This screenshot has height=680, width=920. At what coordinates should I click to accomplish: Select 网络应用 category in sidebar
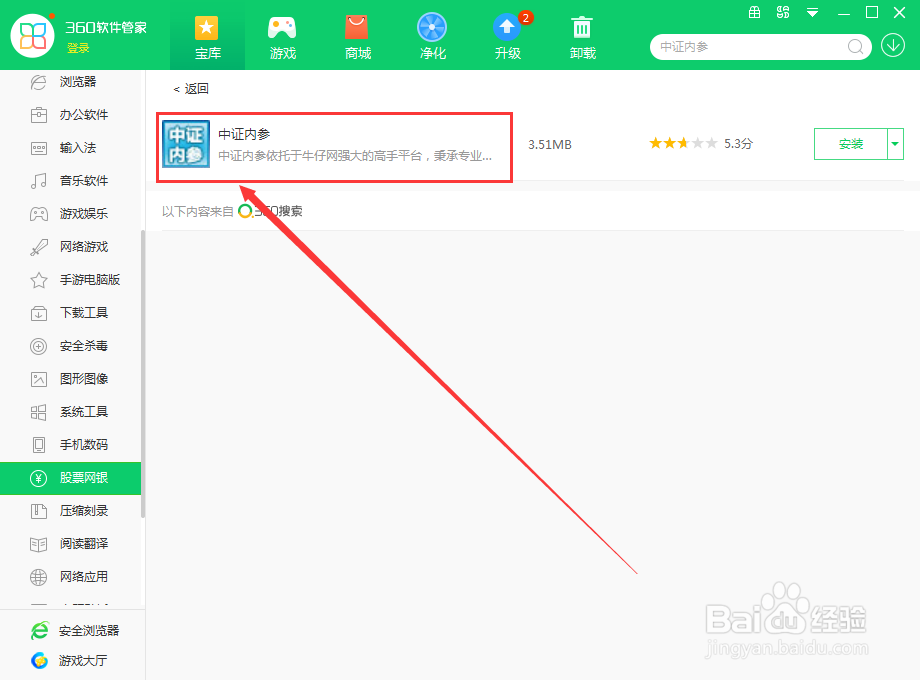pyautogui.click(x=70, y=577)
